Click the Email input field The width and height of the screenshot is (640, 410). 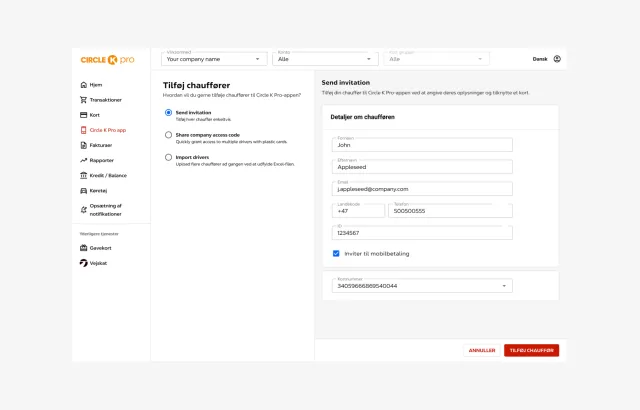[422, 189]
